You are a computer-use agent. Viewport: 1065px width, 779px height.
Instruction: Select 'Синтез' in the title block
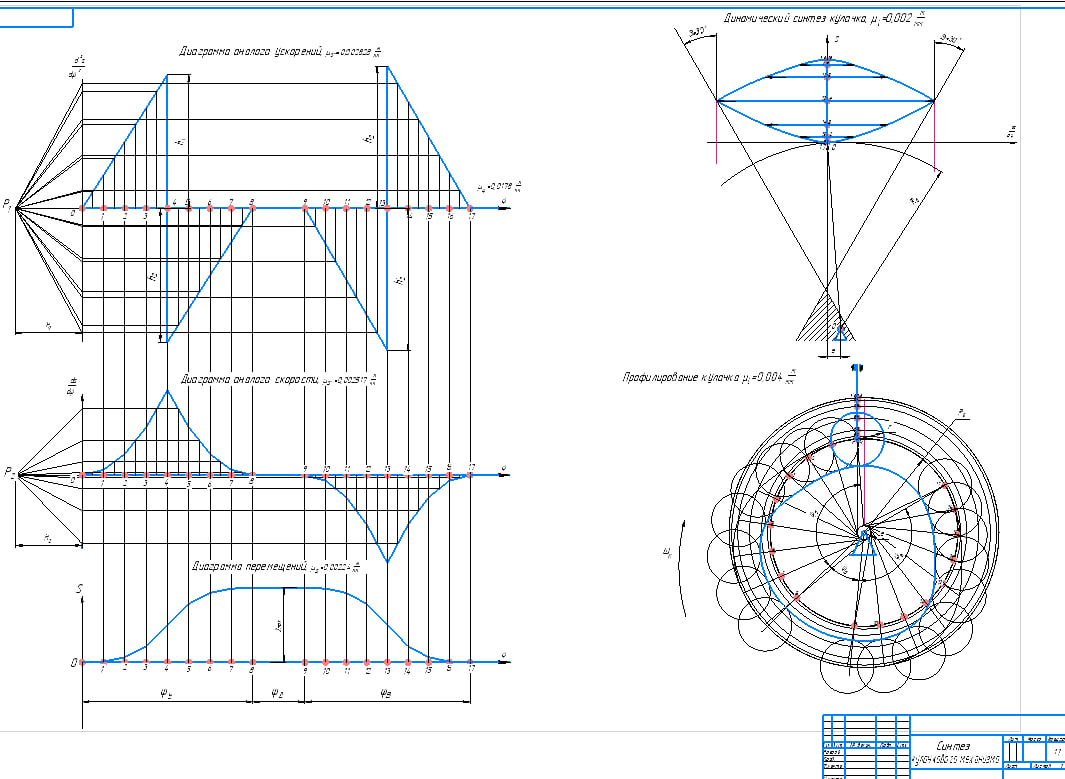pyautogui.click(x=953, y=745)
